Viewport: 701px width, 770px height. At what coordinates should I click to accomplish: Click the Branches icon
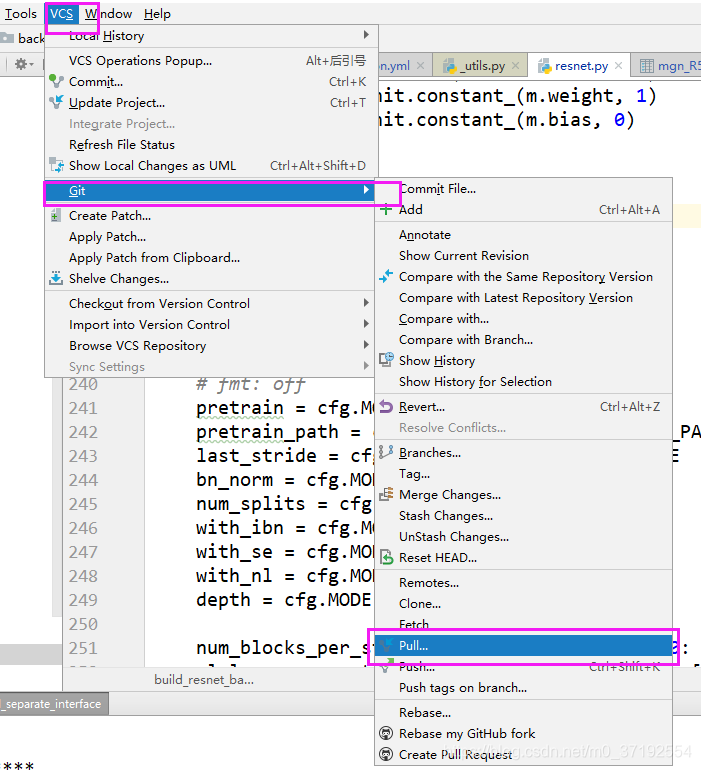click(x=386, y=452)
